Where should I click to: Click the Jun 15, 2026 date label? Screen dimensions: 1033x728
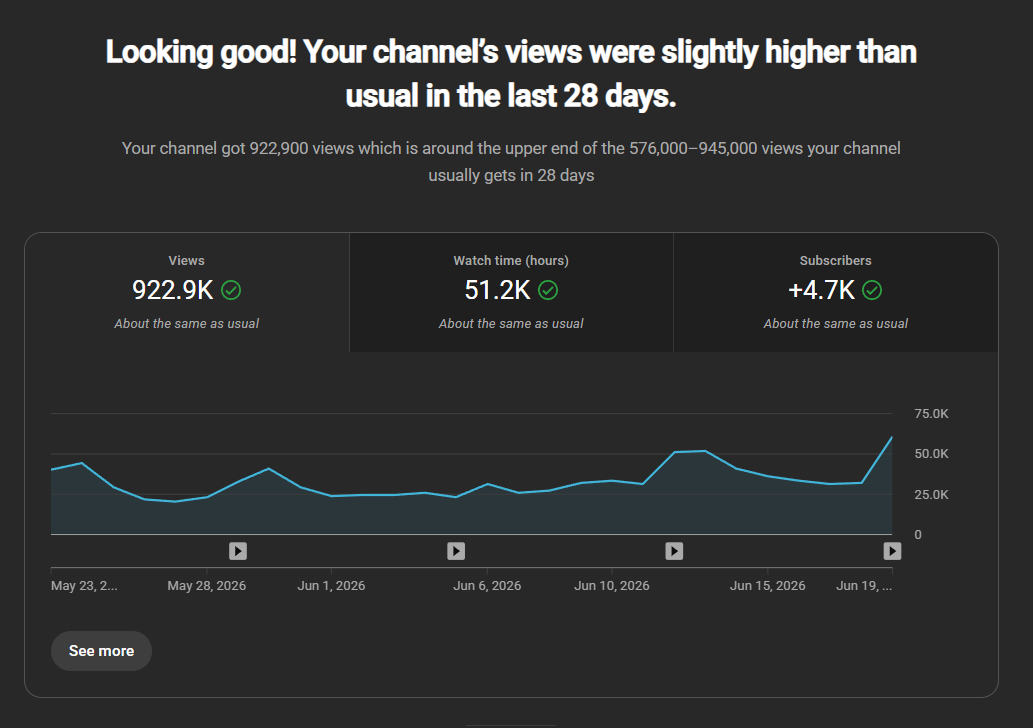[768, 586]
